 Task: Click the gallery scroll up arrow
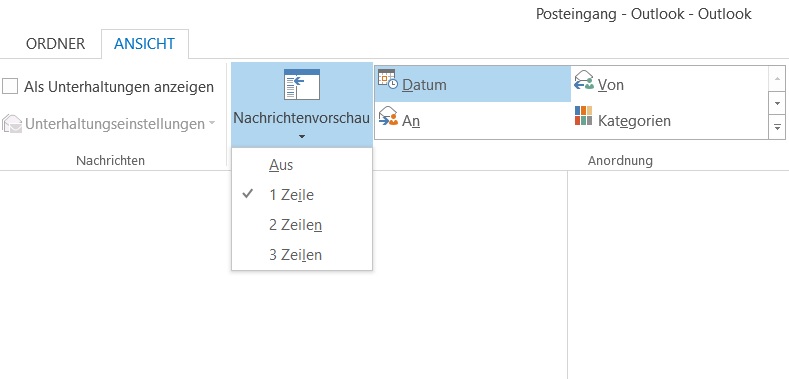click(x=777, y=79)
